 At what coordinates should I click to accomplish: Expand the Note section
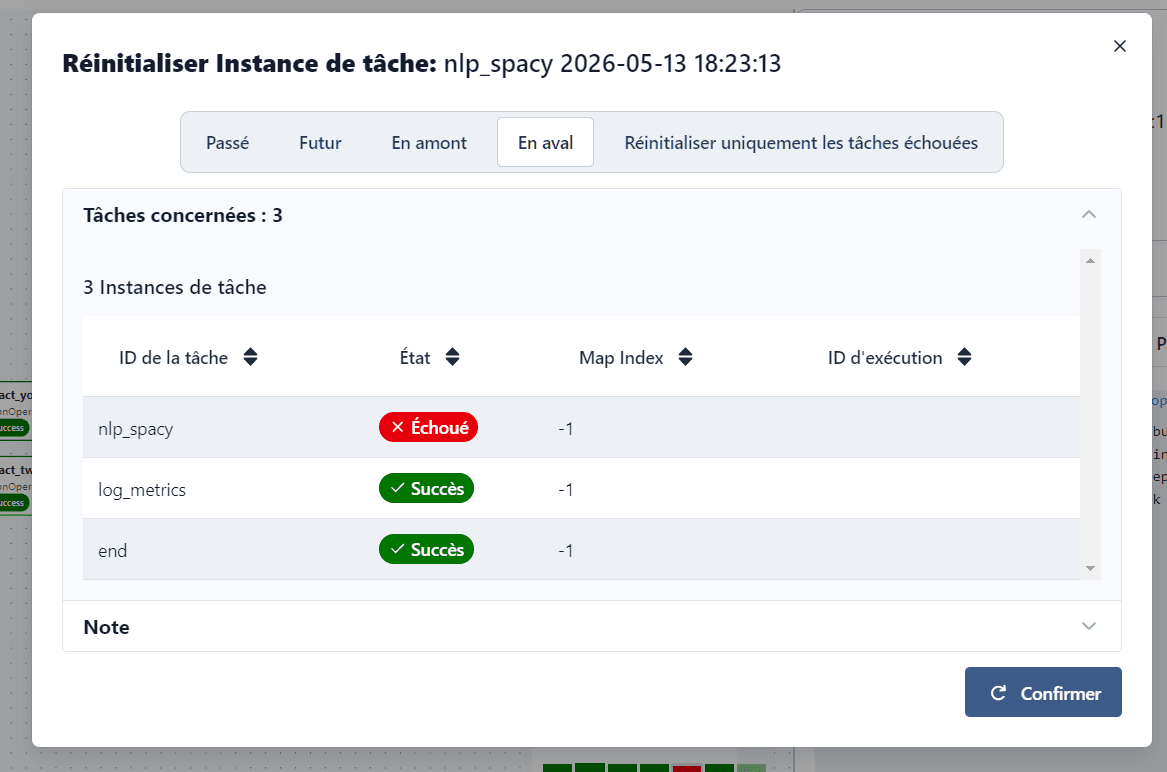click(1089, 626)
